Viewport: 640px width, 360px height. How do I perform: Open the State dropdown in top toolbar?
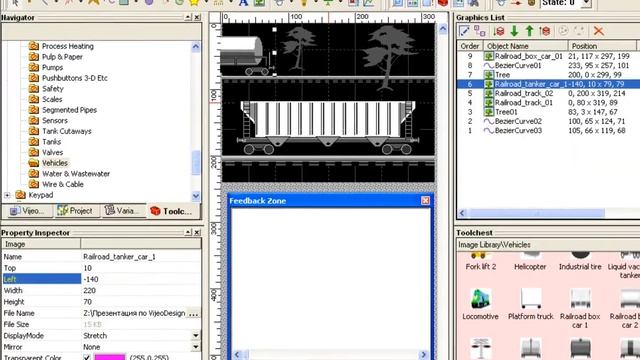(586, 3)
